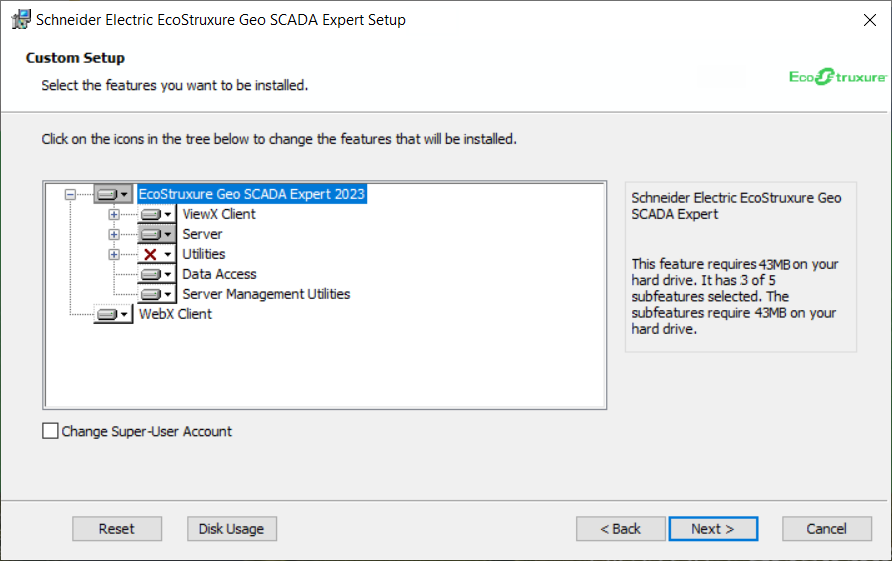Select the WebX Client tree item
Image resolution: width=892 pixels, height=561 pixels.
[175, 314]
